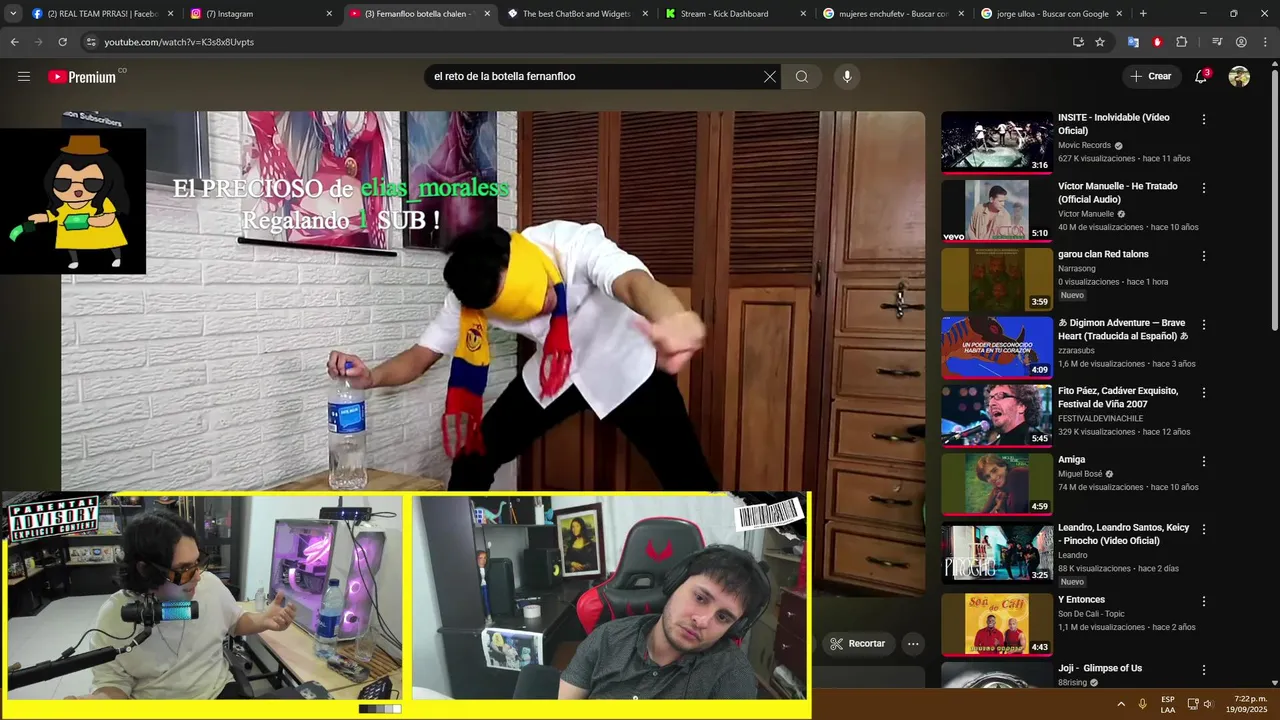1280x720 pixels.
Task: Open more actions under the video
Action: point(913,644)
